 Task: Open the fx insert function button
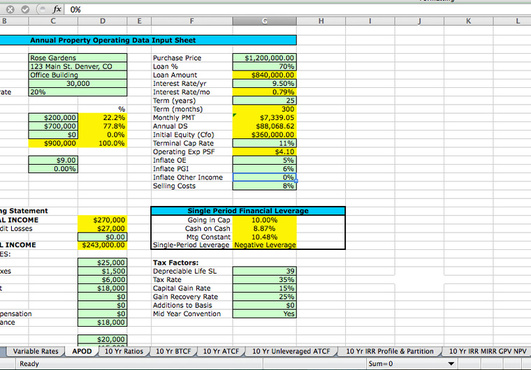(57, 9)
